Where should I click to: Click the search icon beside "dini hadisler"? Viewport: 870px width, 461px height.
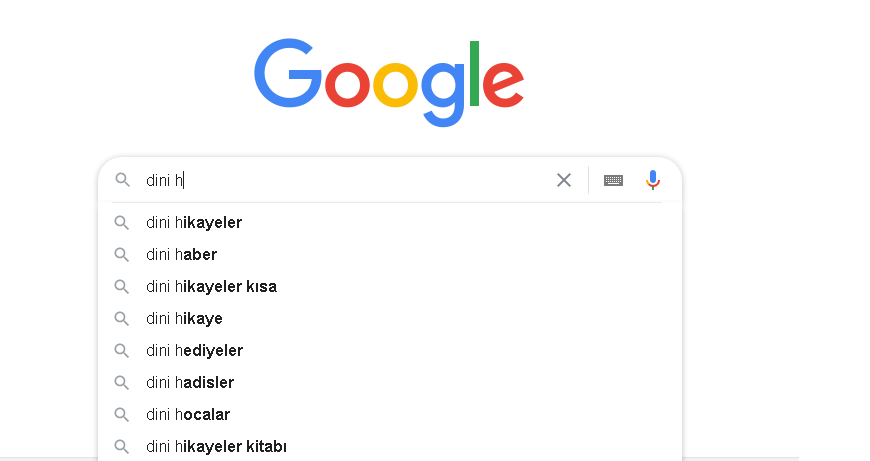pos(122,382)
